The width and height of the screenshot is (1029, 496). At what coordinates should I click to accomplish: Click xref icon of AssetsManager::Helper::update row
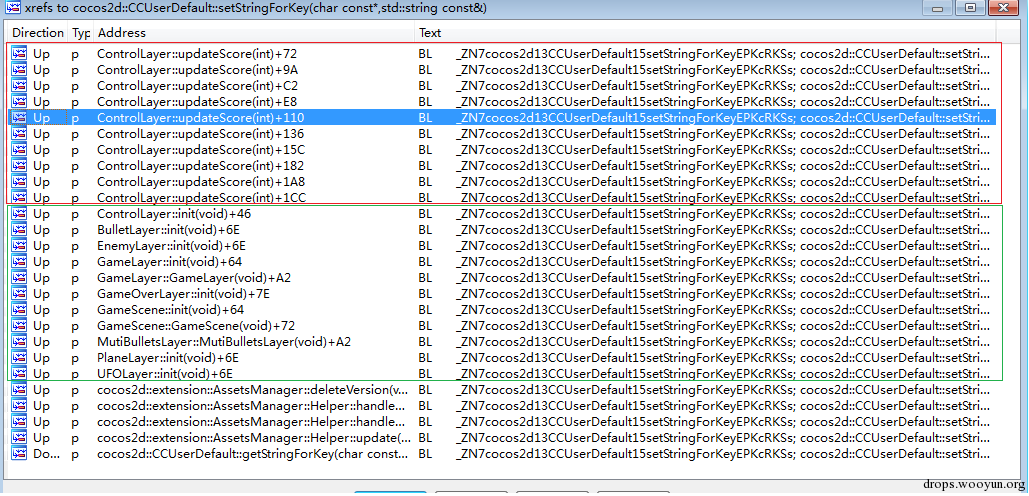pyautogui.click(x=18, y=438)
